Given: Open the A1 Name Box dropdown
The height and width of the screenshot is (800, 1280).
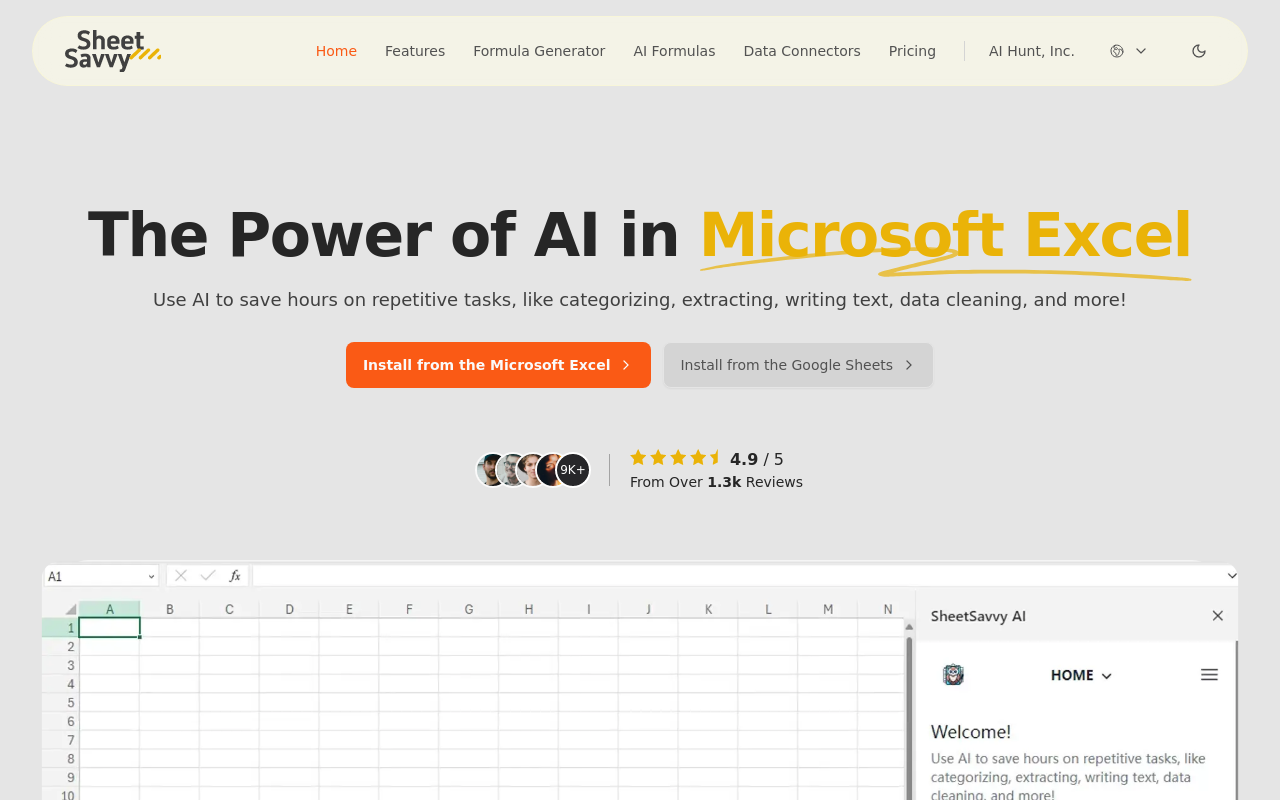Looking at the screenshot, I should pyautogui.click(x=152, y=576).
